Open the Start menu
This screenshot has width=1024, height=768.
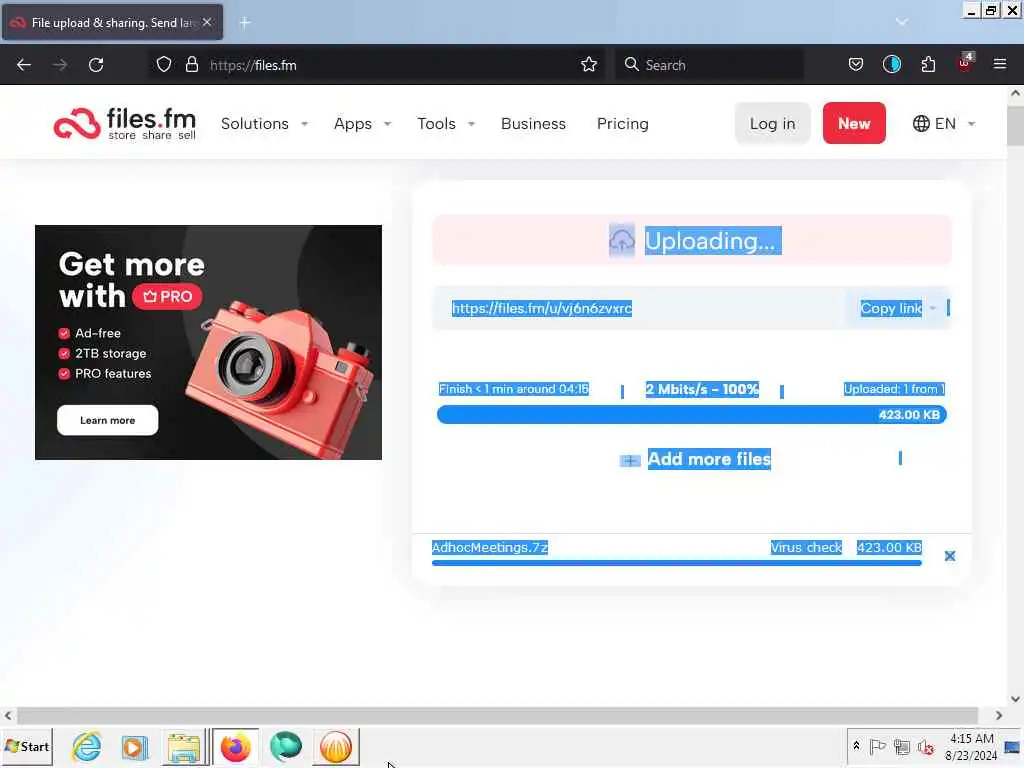(27, 746)
